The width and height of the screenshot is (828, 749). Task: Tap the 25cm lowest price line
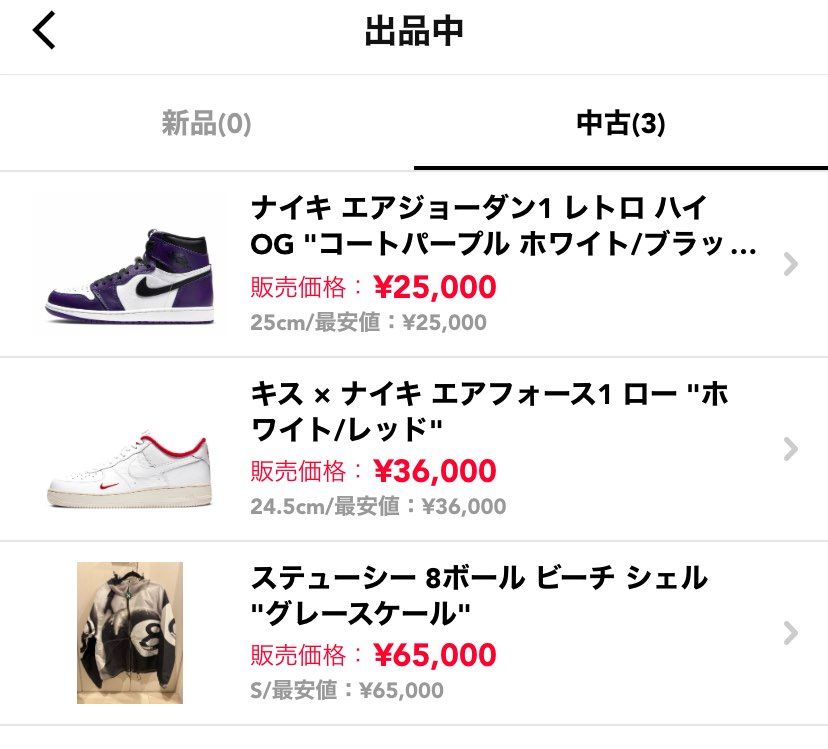368,323
